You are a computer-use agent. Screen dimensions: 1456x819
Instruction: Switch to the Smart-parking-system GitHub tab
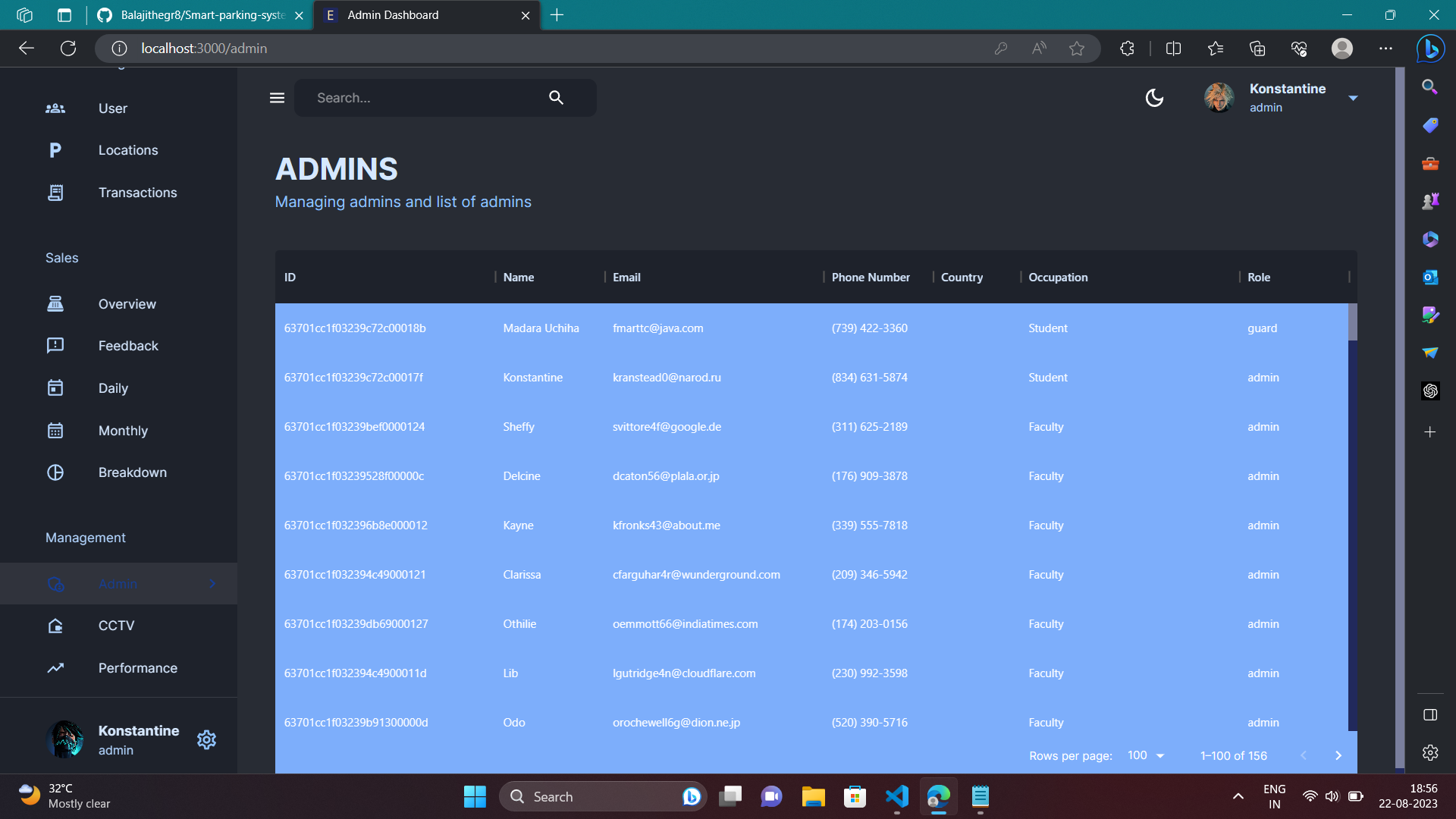[x=201, y=15]
